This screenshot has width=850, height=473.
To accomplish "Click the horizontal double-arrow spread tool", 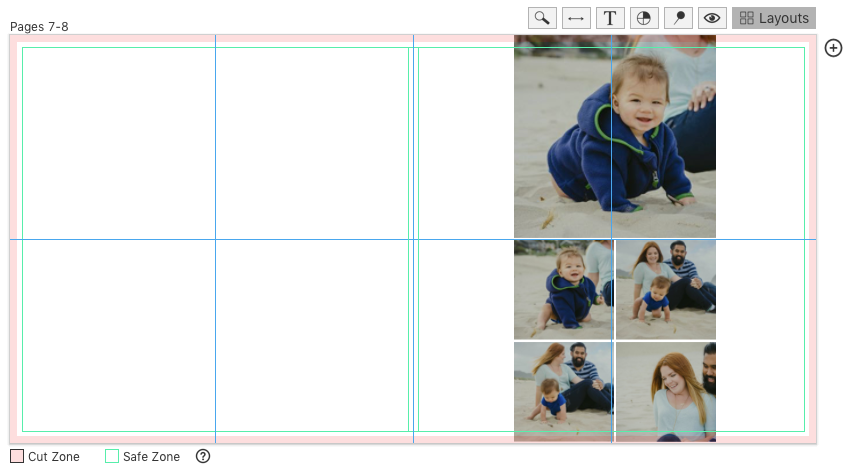I will 576,18.
